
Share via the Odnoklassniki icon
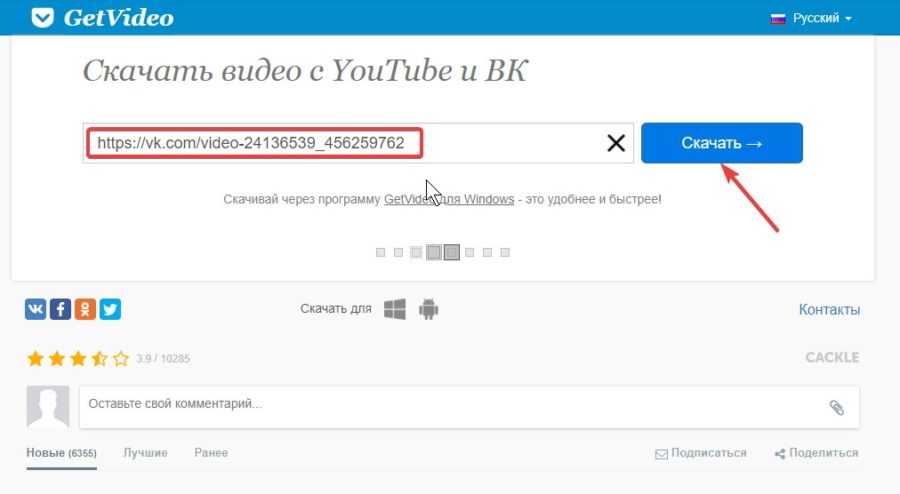click(85, 309)
